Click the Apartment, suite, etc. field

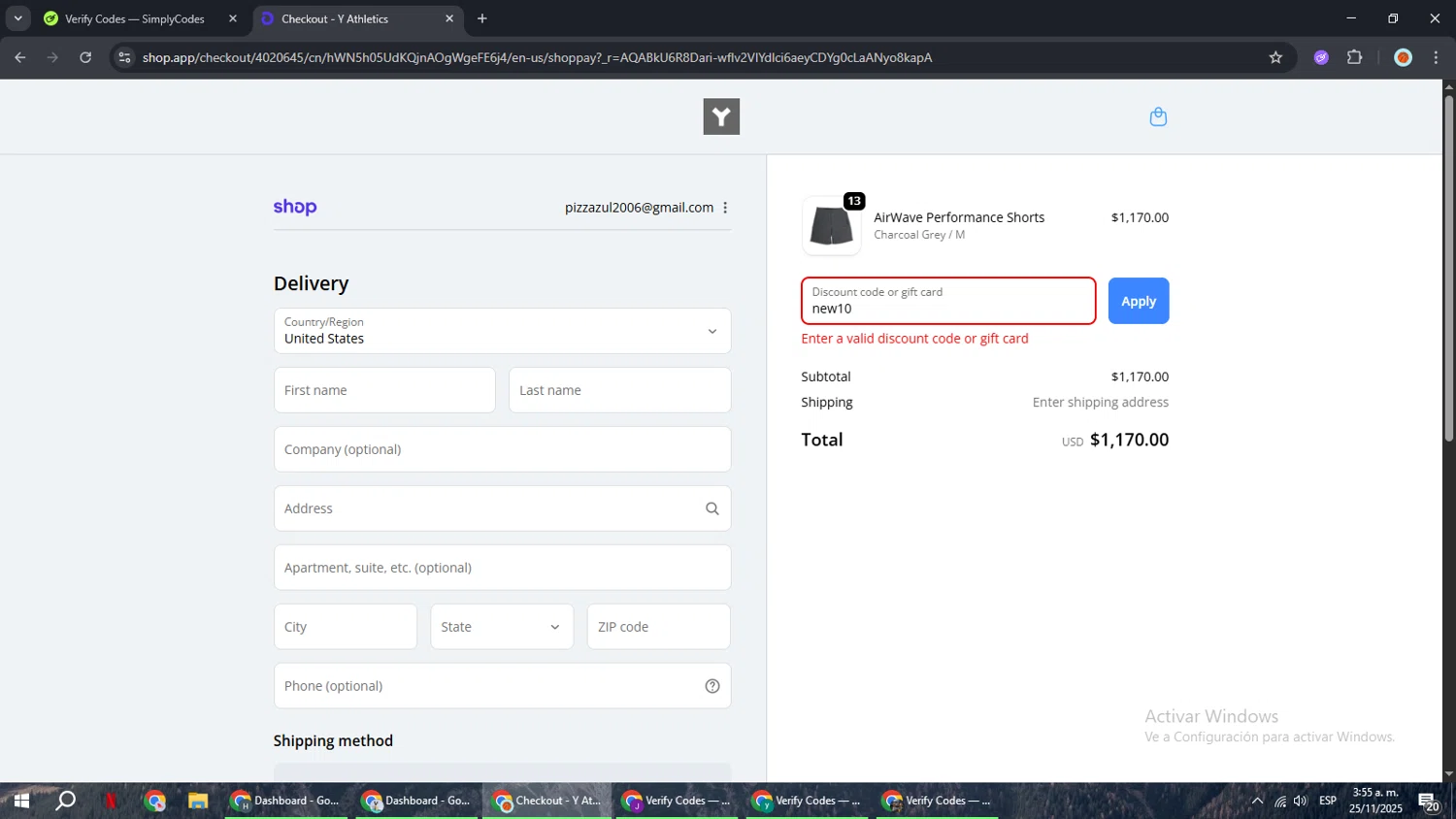502,568
